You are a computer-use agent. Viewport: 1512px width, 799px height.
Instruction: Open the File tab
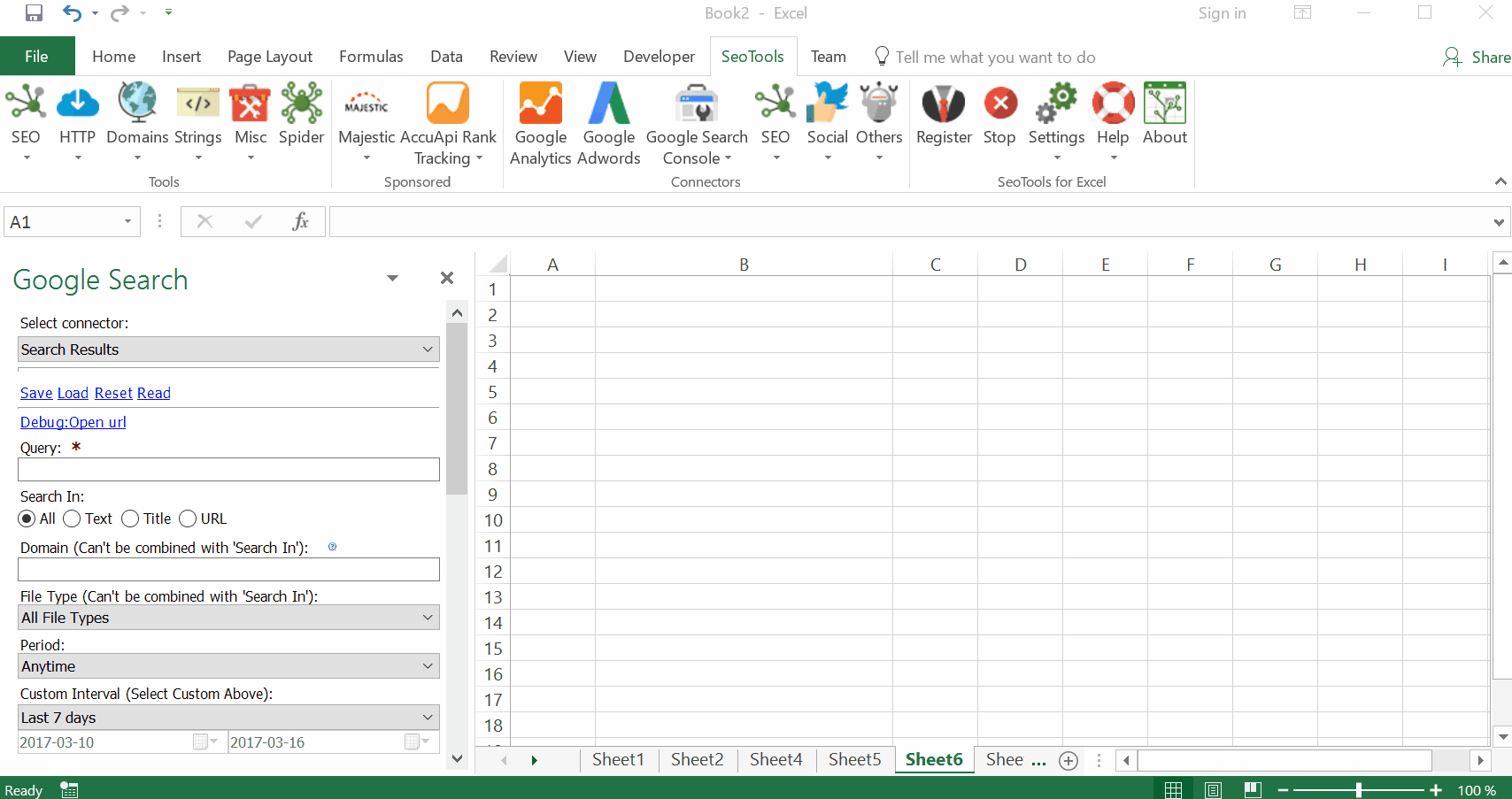[x=36, y=57]
